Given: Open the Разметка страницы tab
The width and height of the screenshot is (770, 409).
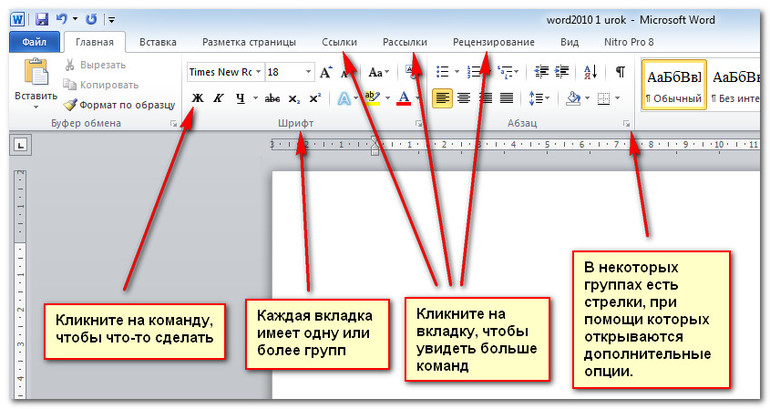Looking at the screenshot, I should [249, 43].
